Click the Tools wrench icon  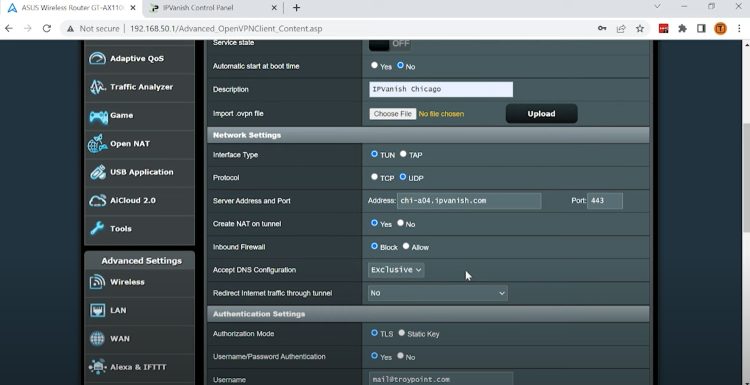tap(97, 228)
